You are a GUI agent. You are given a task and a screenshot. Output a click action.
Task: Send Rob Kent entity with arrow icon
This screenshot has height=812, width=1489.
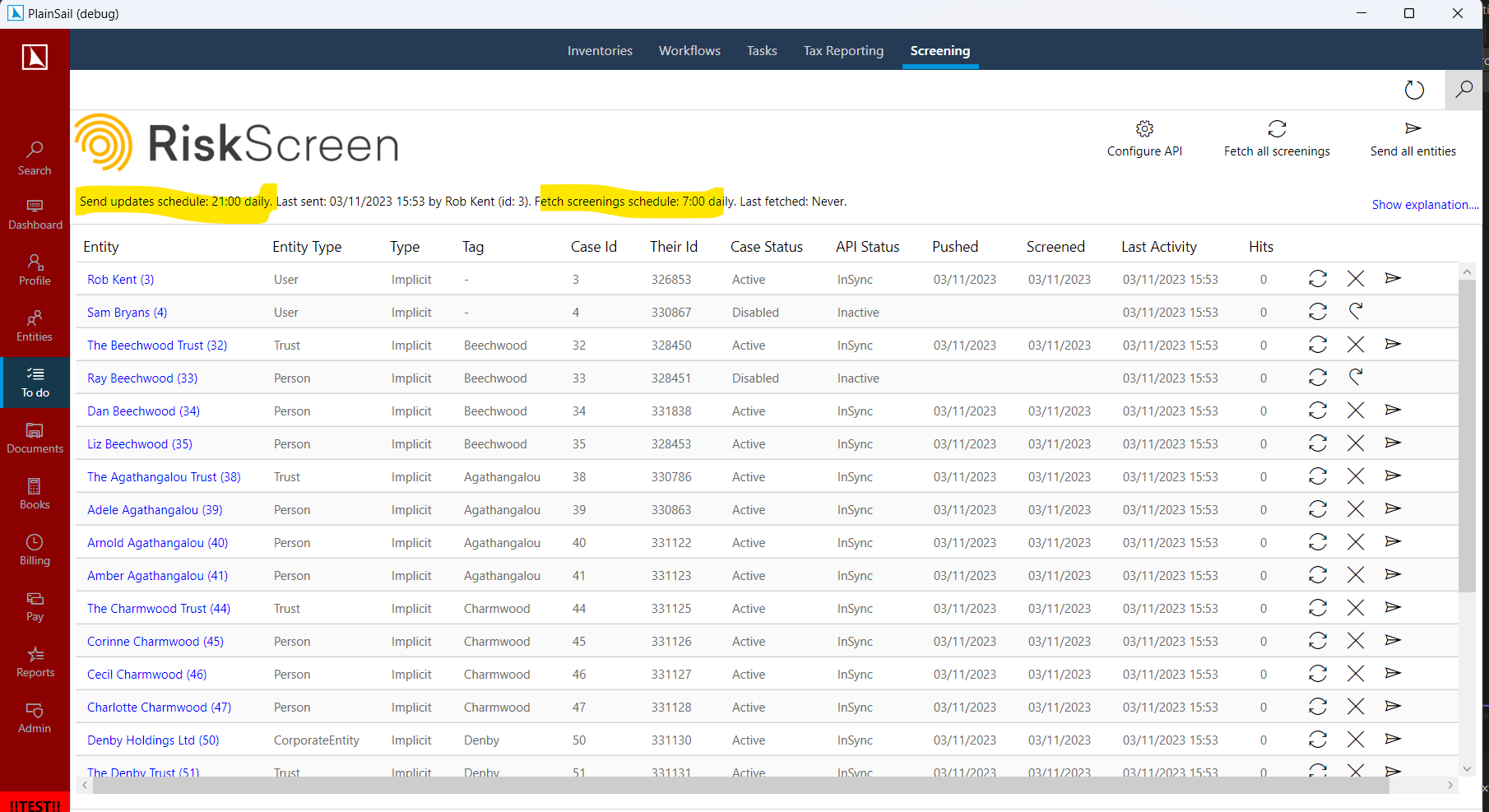click(1393, 278)
